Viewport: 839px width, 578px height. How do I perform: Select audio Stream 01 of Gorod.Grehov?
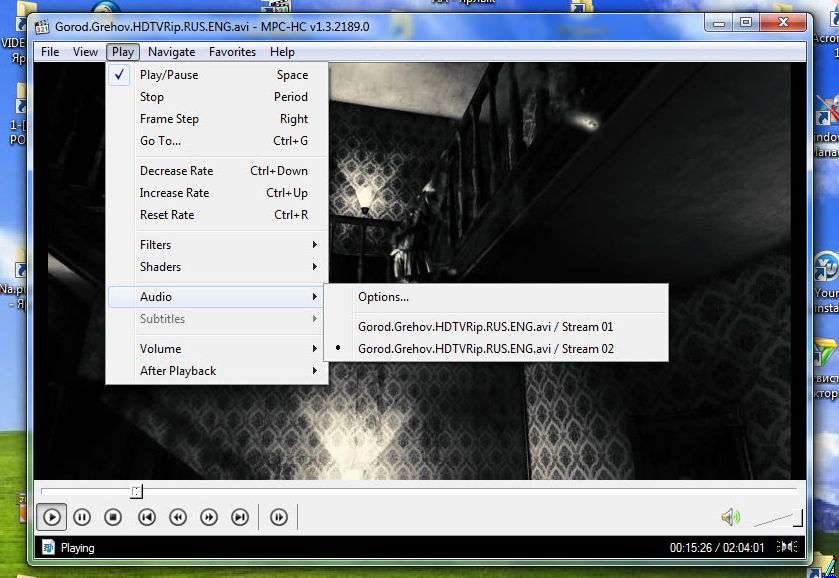click(496, 326)
